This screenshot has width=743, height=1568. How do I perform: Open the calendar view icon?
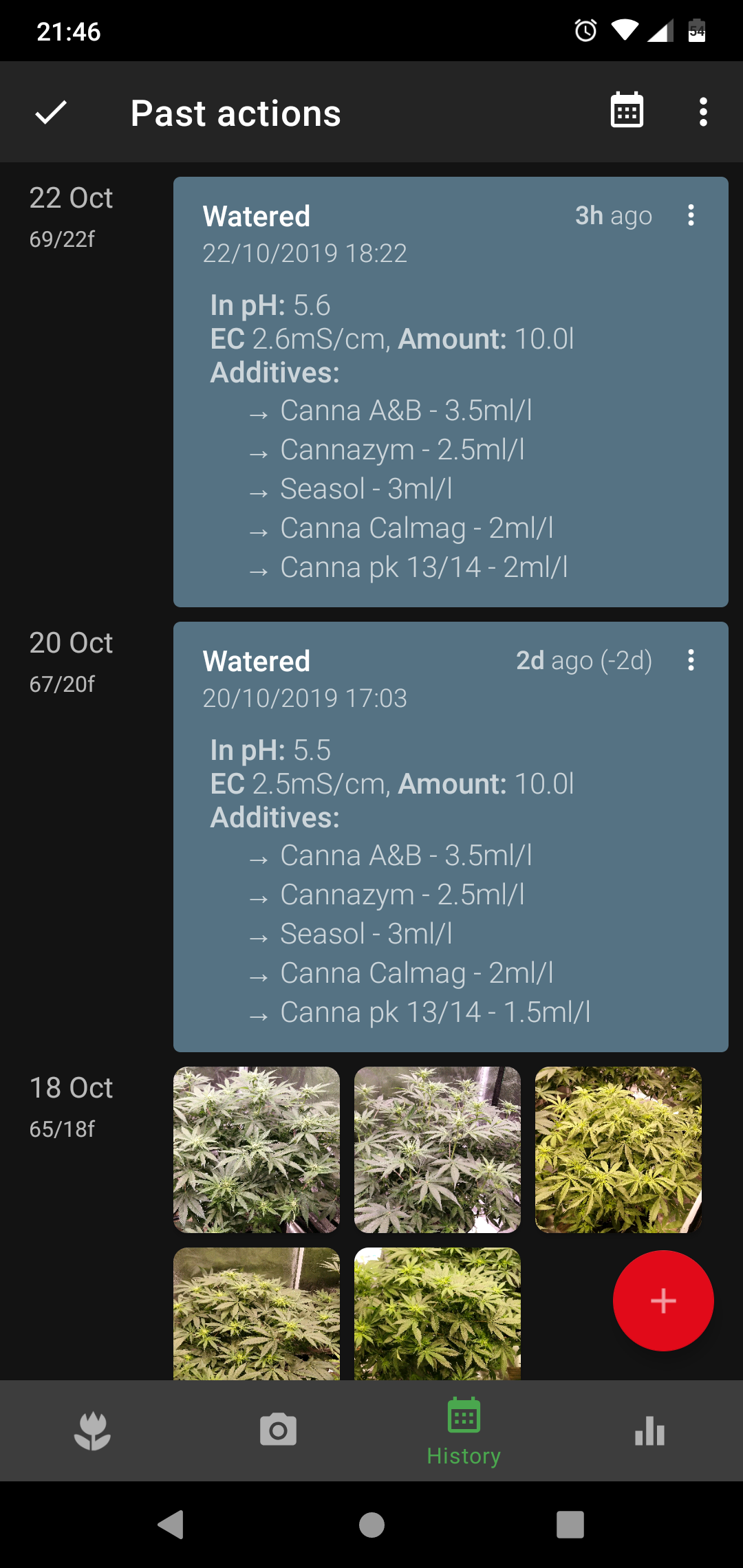click(627, 111)
